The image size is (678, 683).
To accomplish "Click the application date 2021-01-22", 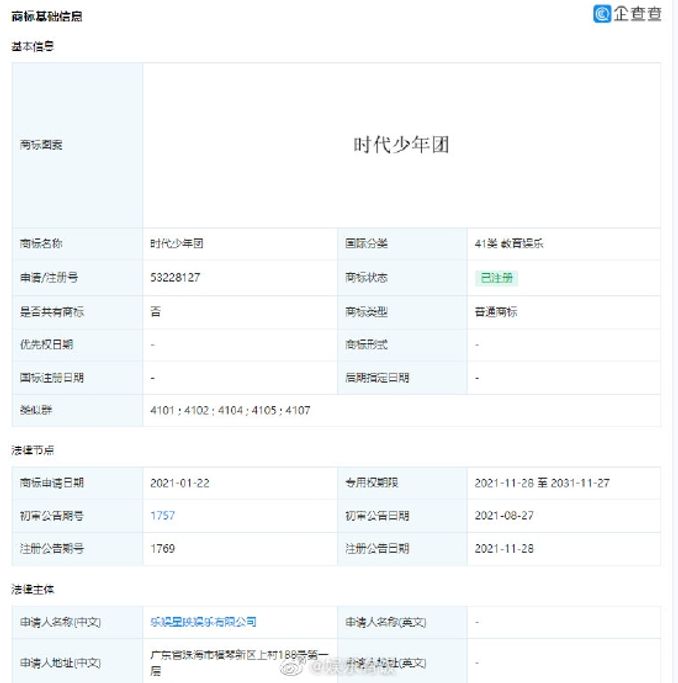I will tap(181, 483).
